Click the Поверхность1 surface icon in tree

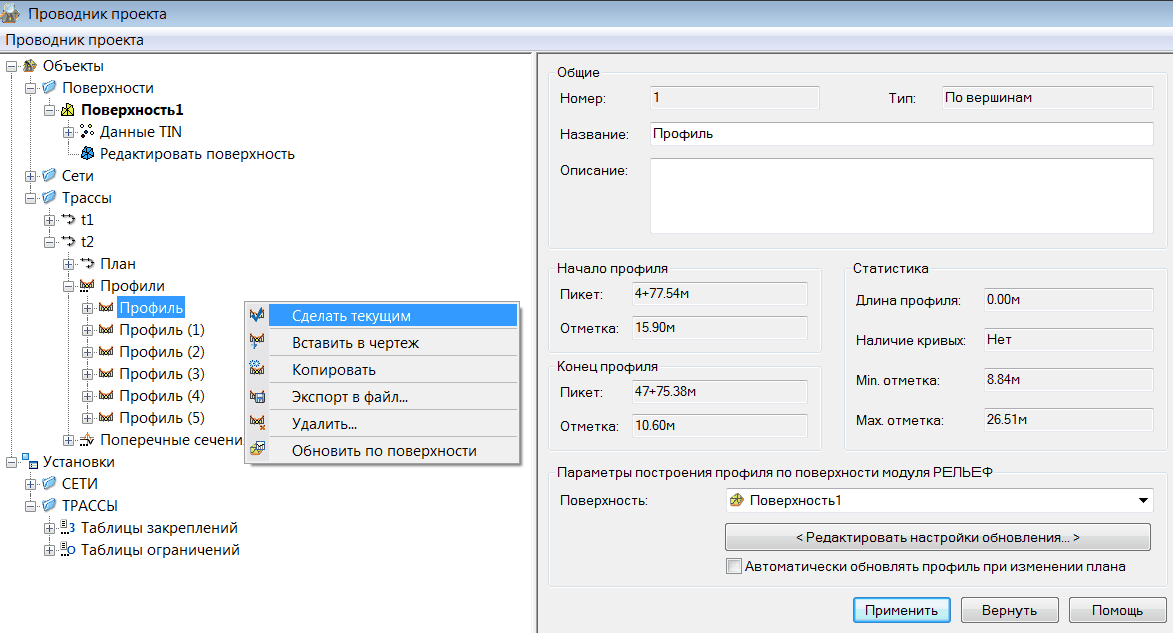(x=68, y=110)
